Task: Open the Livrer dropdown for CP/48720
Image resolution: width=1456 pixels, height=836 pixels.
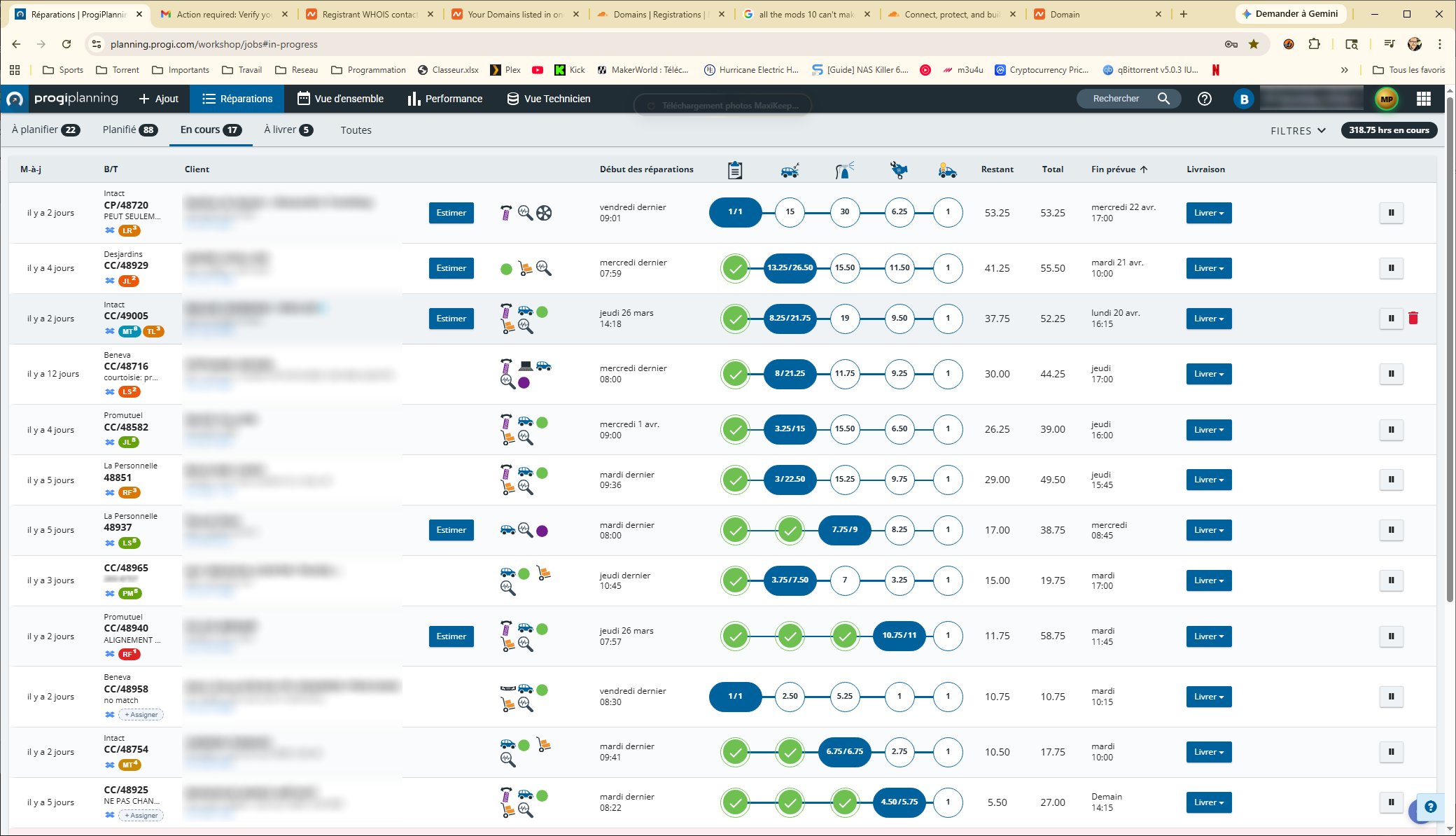Action: point(1208,213)
